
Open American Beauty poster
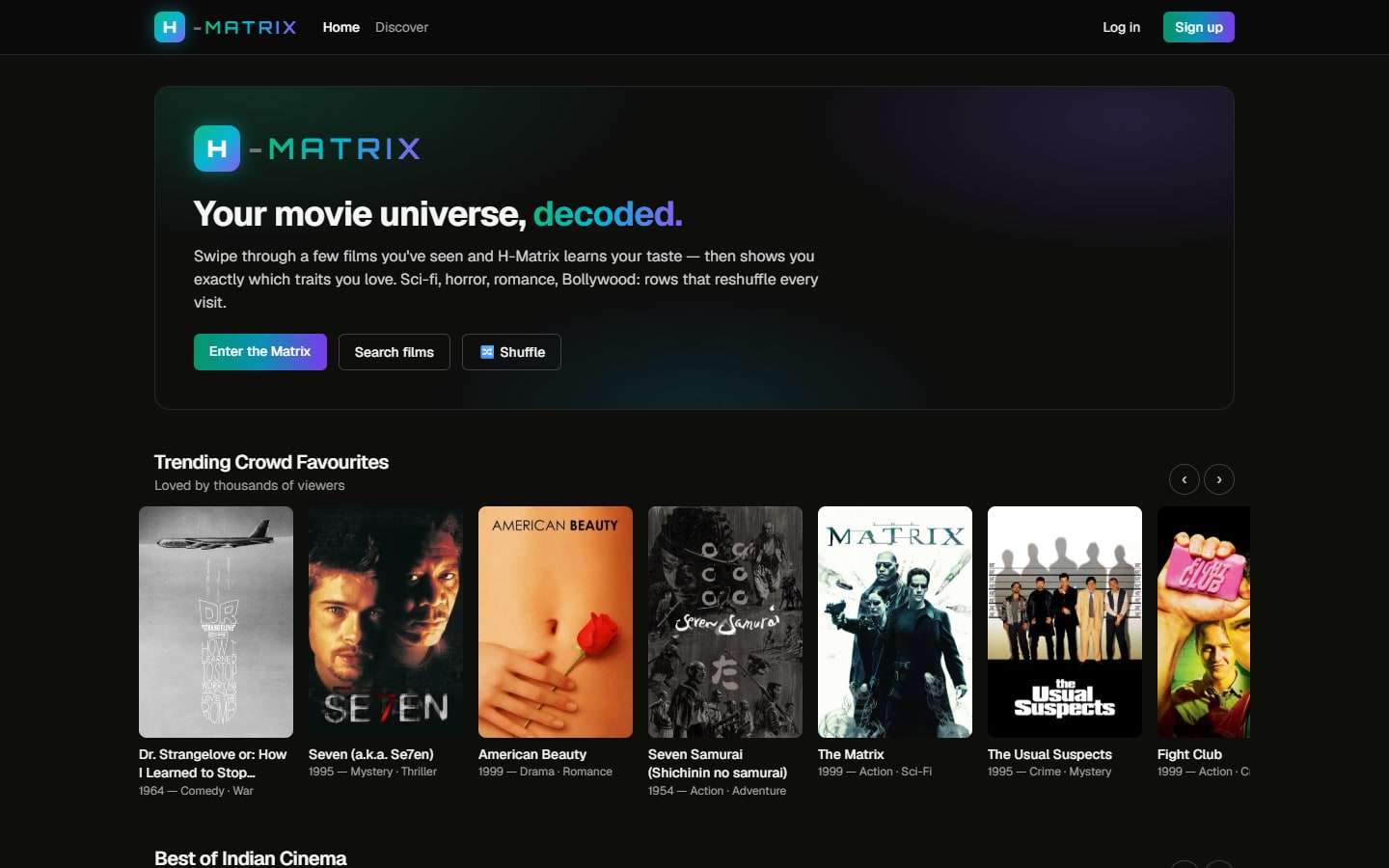(x=556, y=622)
